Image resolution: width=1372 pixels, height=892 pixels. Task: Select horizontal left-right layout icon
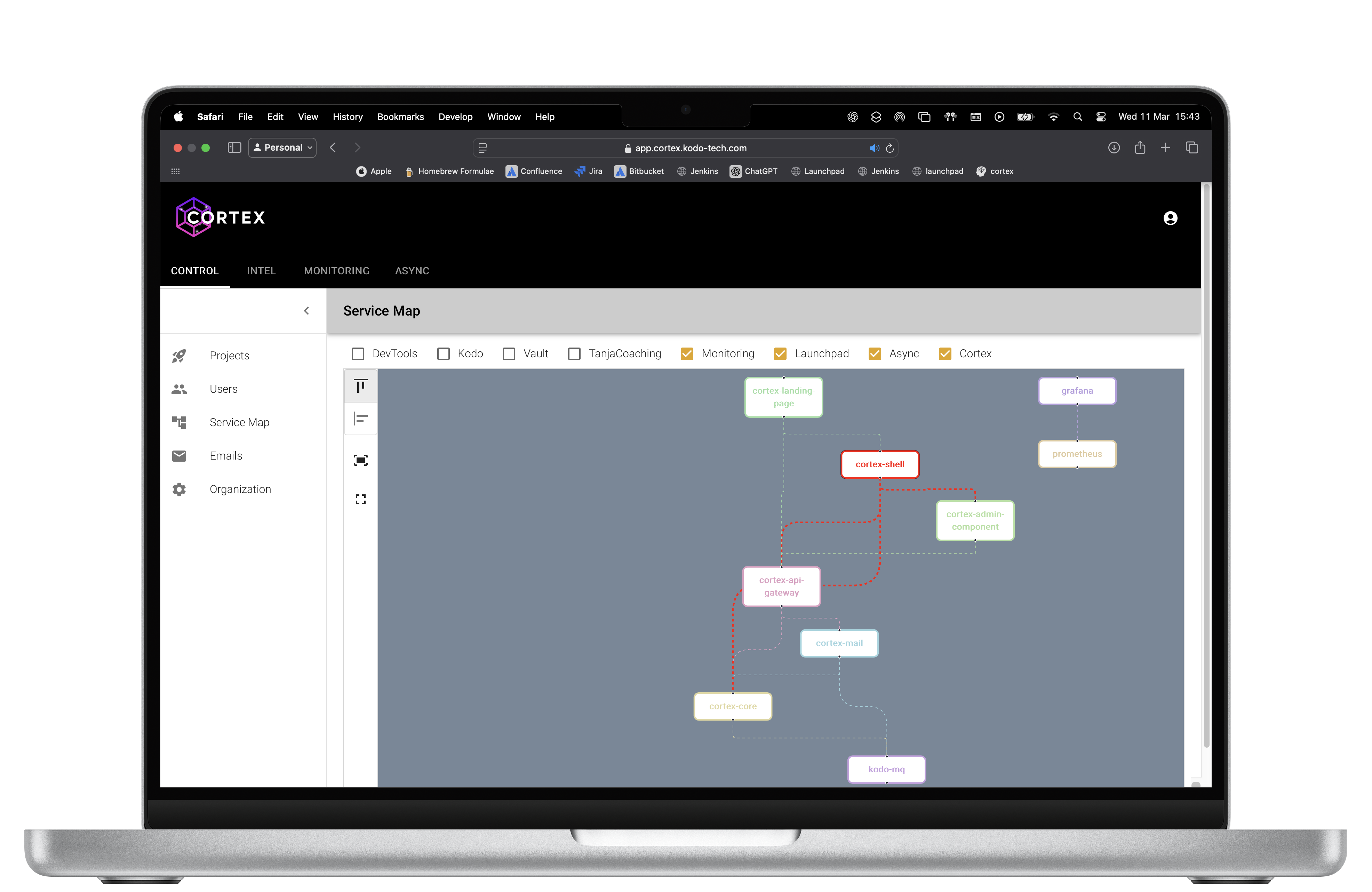pyautogui.click(x=360, y=419)
